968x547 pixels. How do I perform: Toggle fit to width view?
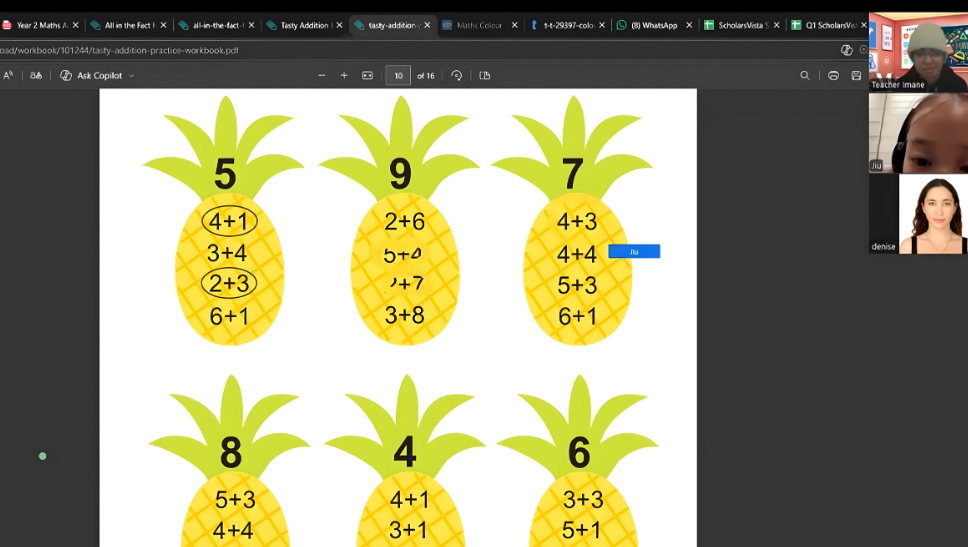point(367,76)
